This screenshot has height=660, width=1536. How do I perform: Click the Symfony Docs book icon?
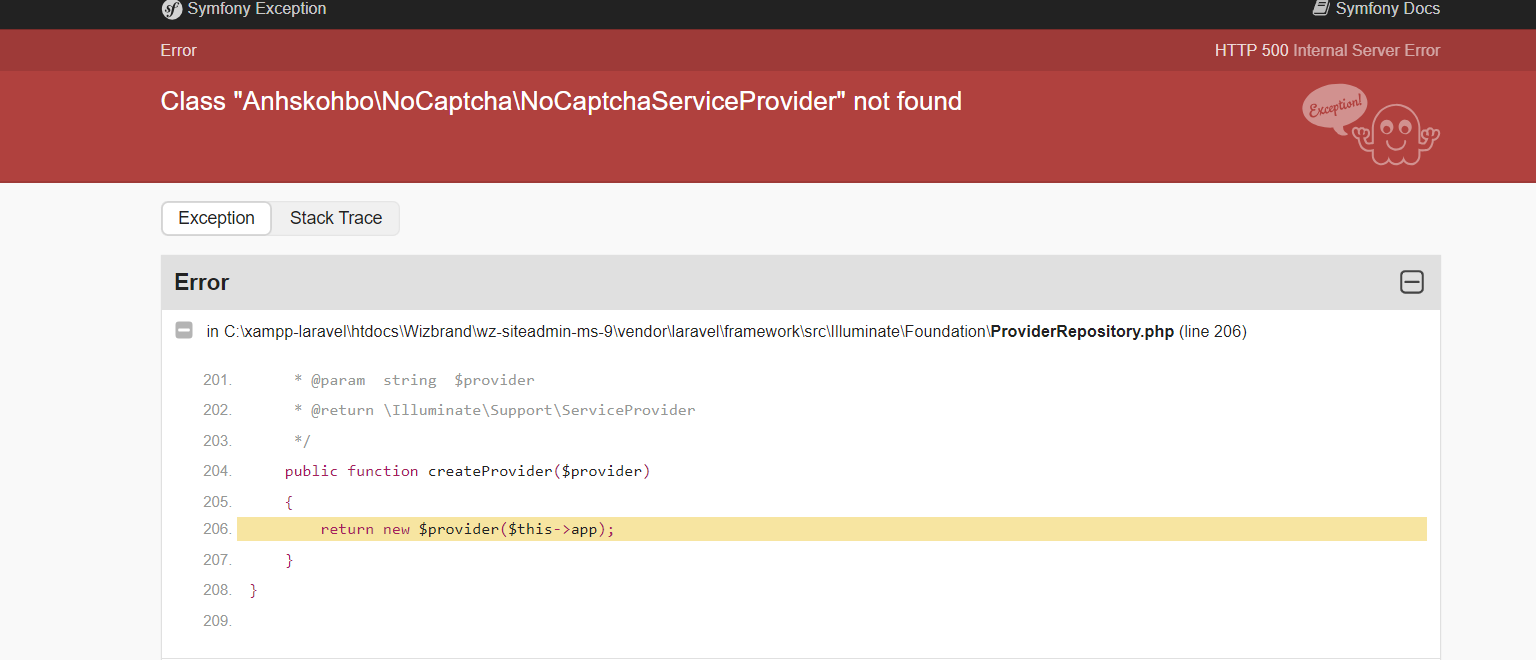[1321, 9]
